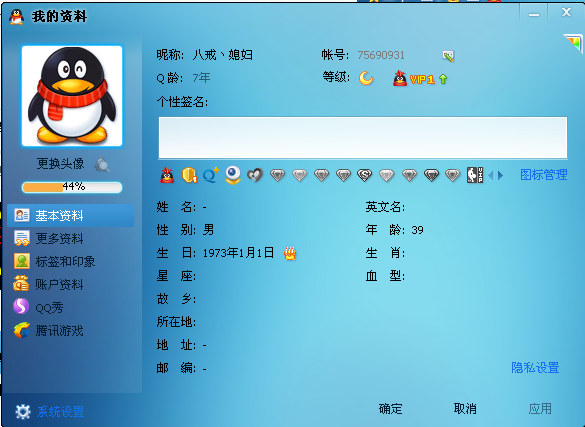Click the crescent moon level icon
Image resolution: width=585 pixels, height=427 pixels.
(x=366, y=78)
